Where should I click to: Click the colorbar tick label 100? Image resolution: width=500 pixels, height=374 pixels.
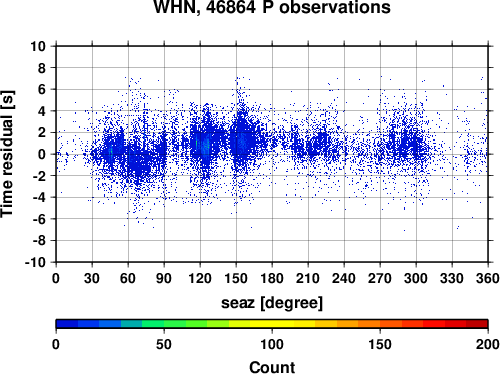pyautogui.click(x=272, y=344)
